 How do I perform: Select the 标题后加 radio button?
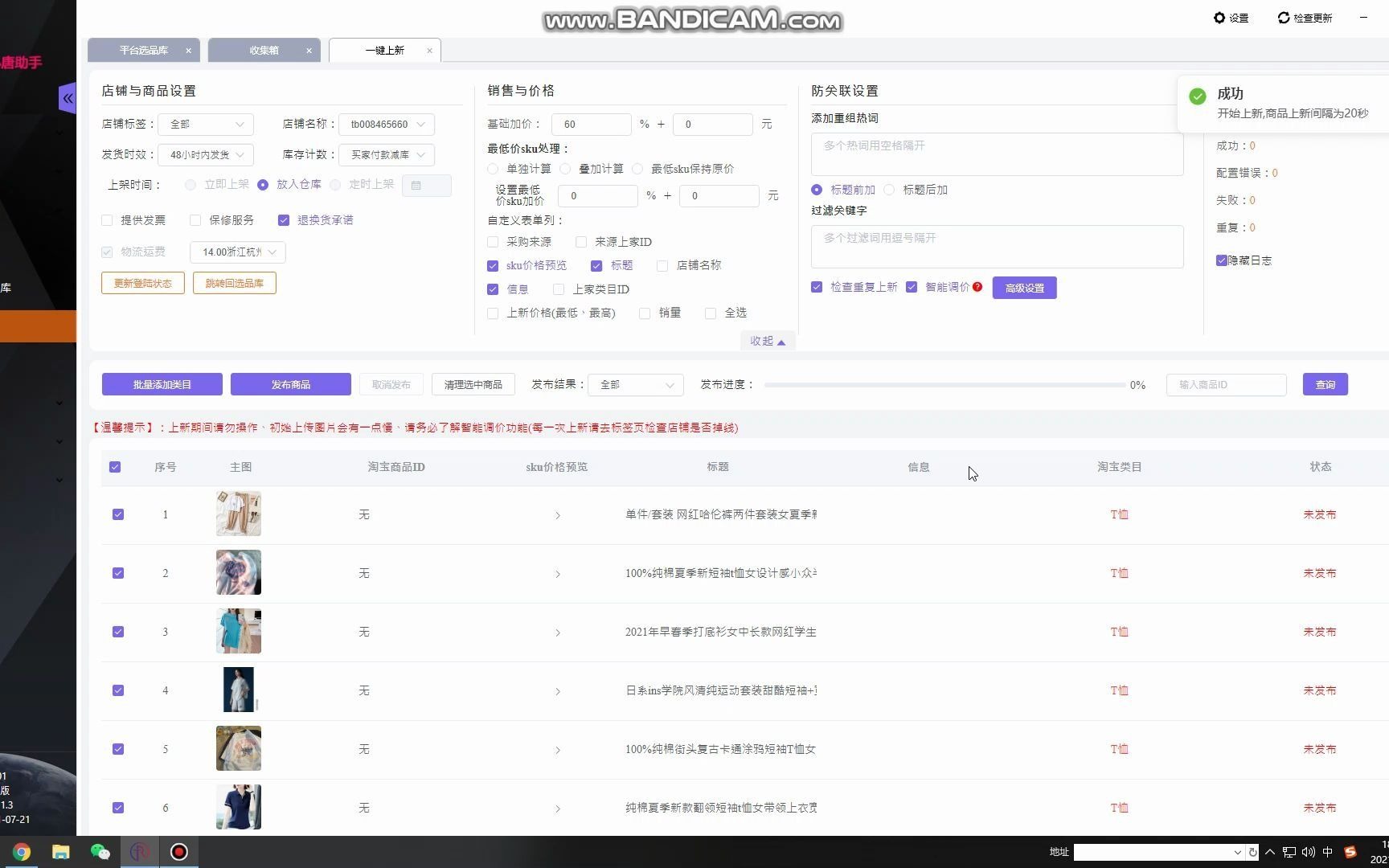(889, 190)
